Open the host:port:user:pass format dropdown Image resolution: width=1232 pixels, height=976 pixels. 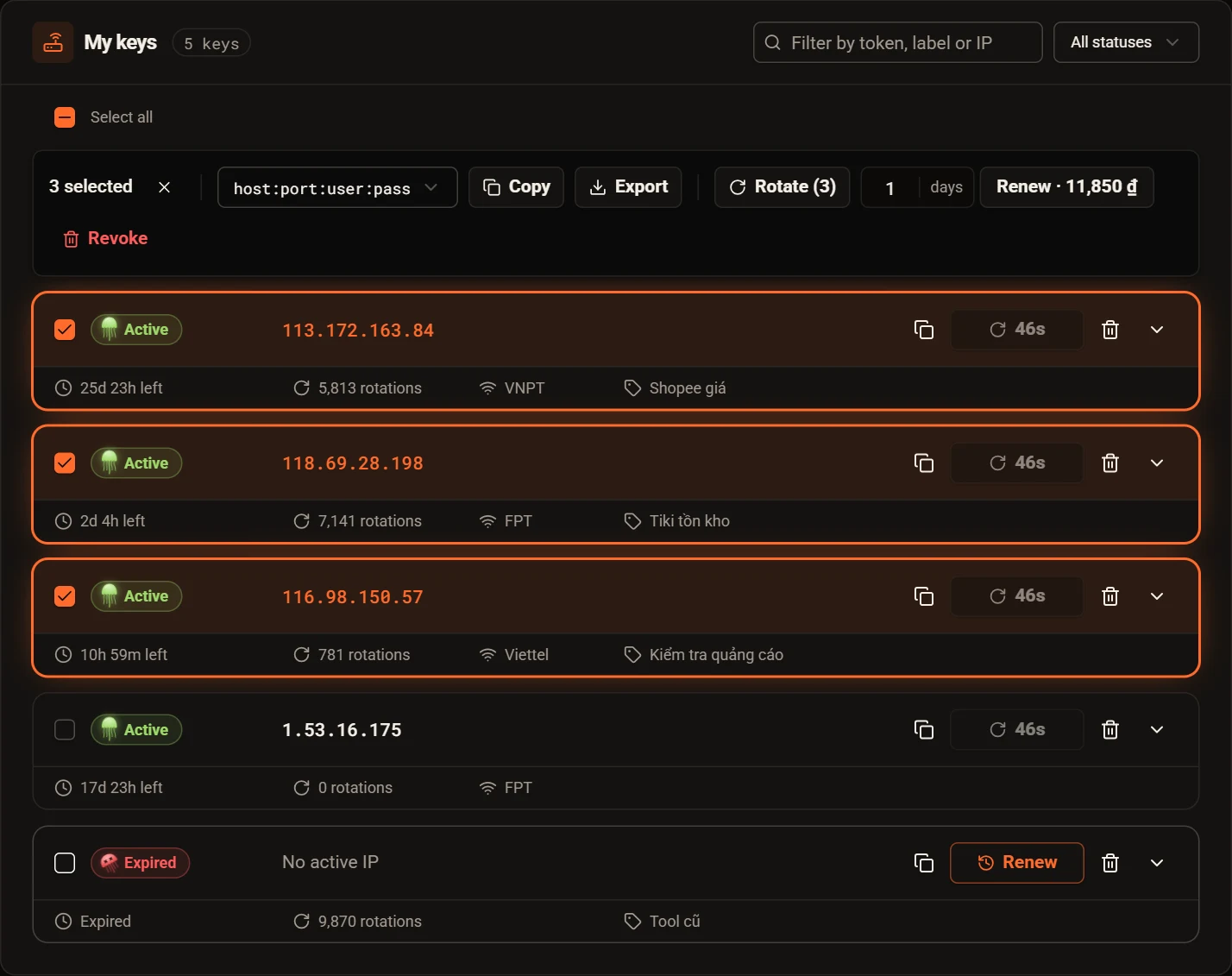(x=337, y=187)
